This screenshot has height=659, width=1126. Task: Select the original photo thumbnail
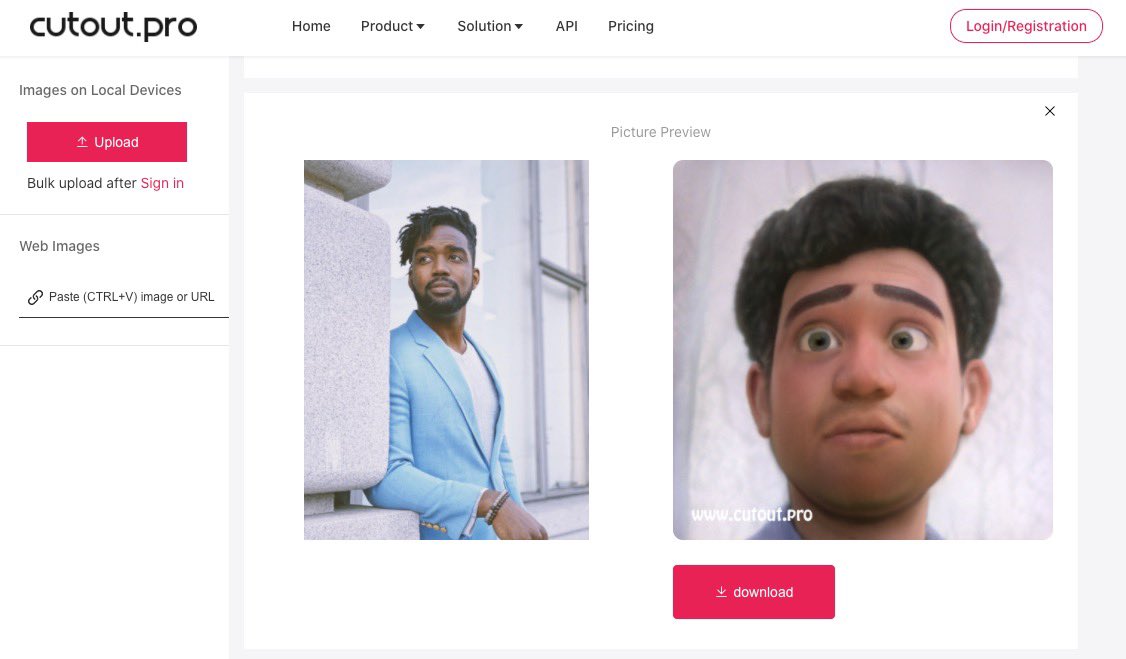point(446,350)
